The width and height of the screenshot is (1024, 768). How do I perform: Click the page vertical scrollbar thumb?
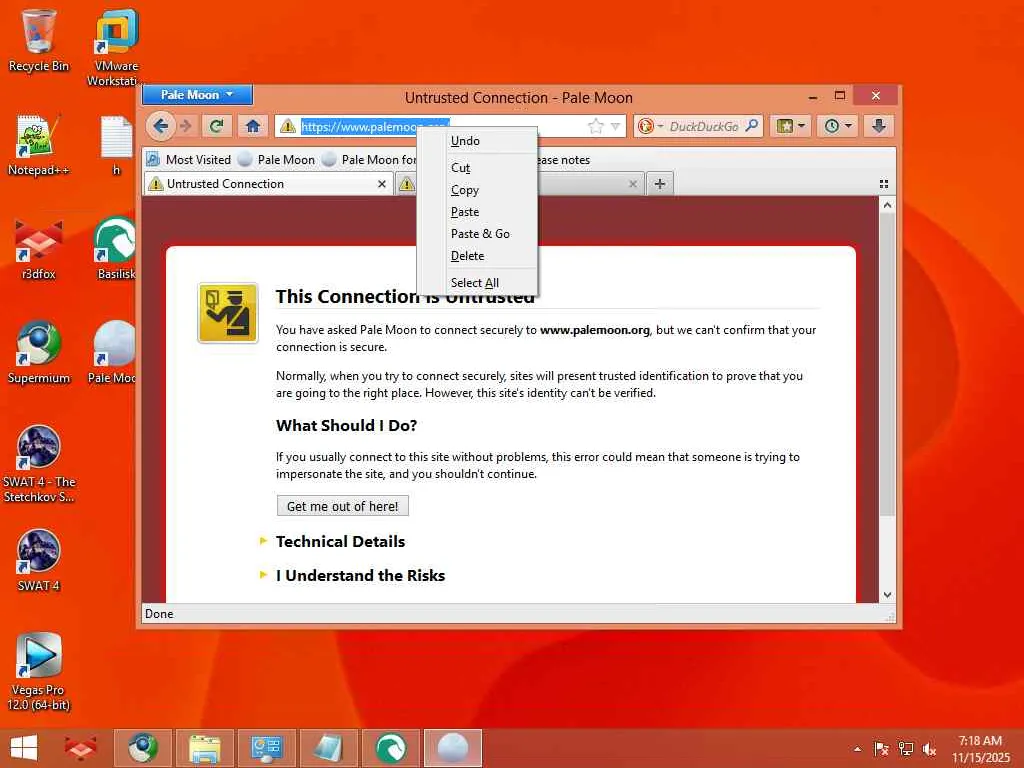(x=887, y=364)
